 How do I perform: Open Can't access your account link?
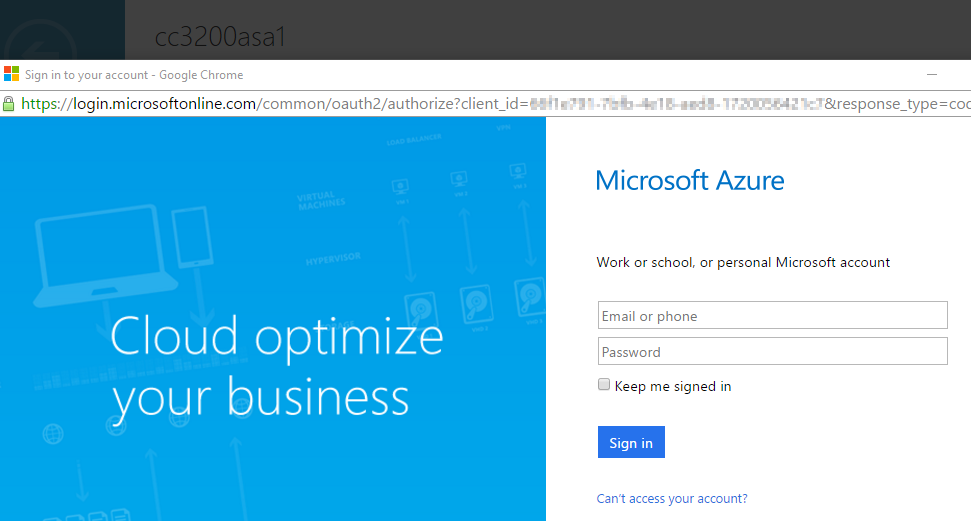tap(672, 499)
